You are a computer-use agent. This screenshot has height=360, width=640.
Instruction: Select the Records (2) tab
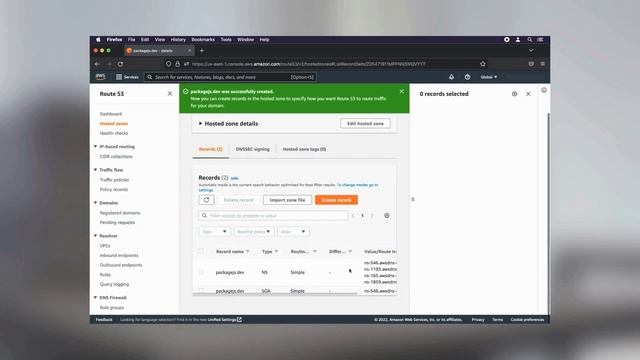211,149
